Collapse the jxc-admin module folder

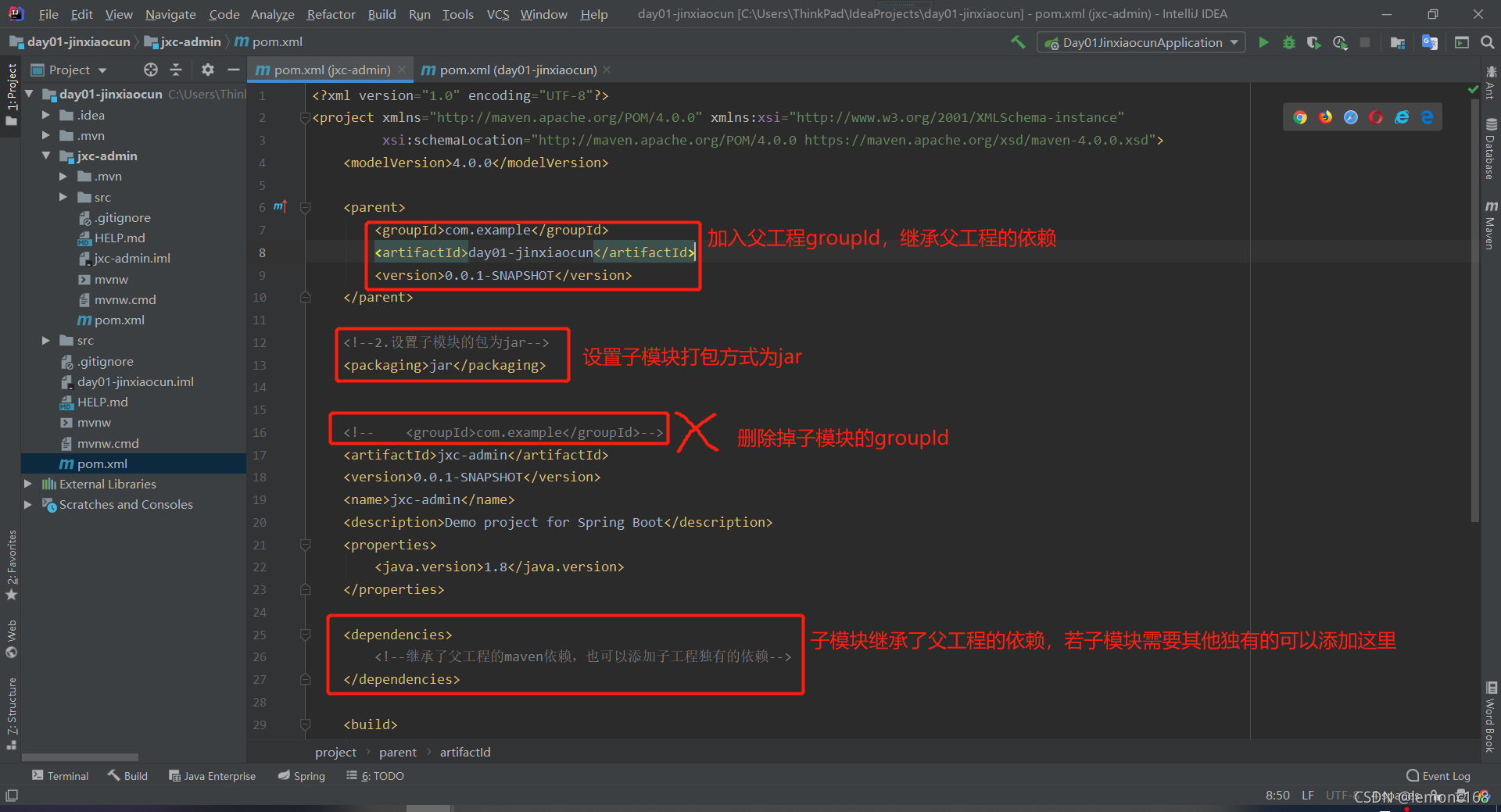45,156
